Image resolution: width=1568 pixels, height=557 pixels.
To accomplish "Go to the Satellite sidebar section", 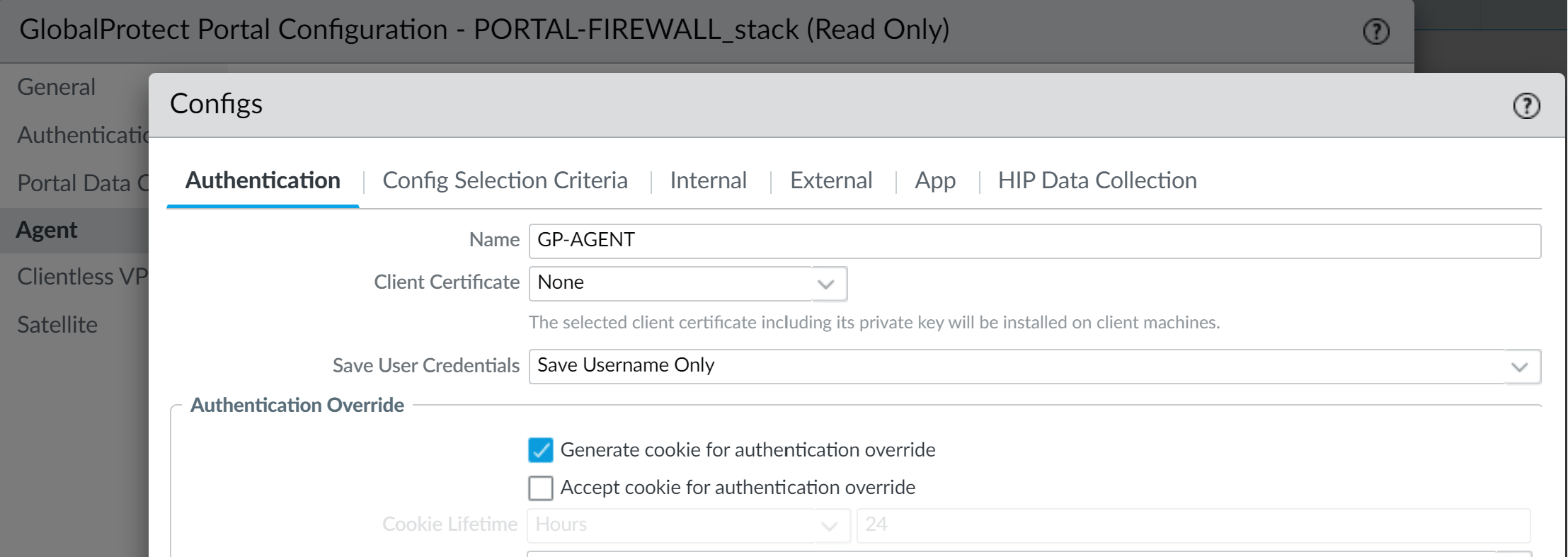I will 57,325.
